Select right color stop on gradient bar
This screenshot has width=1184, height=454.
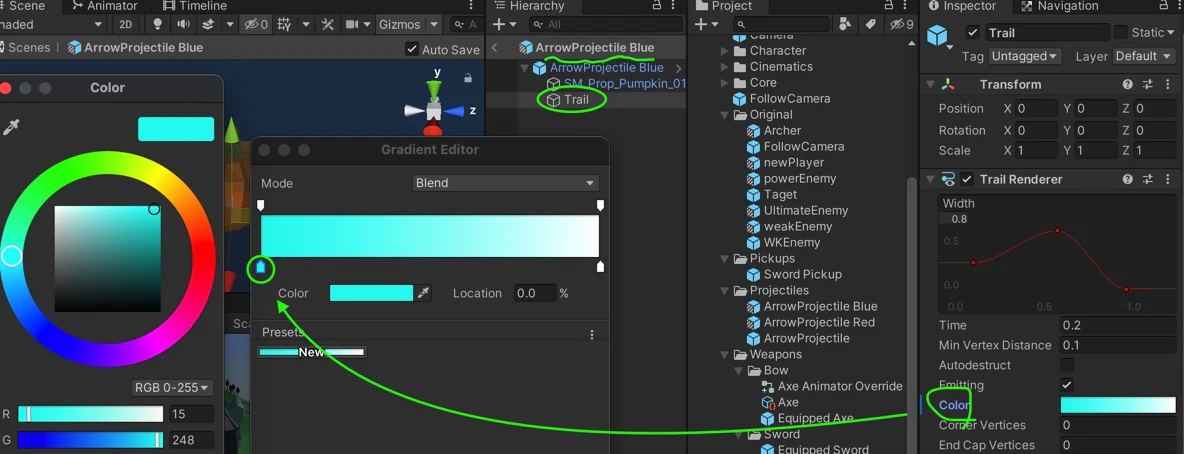[600, 267]
